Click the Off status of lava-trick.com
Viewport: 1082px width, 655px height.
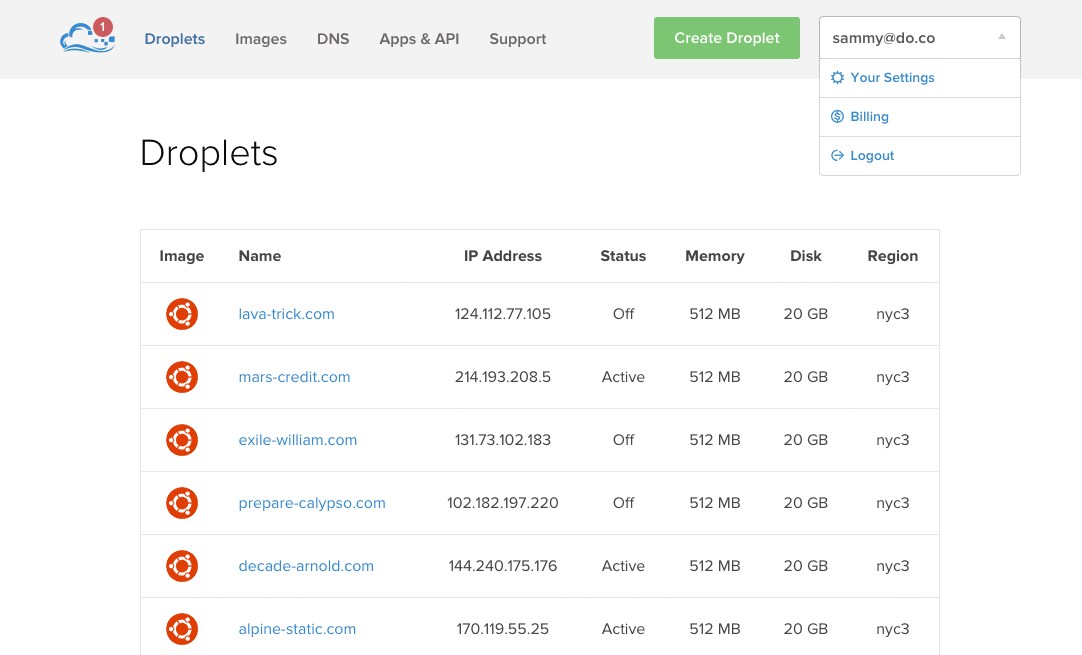pos(623,314)
